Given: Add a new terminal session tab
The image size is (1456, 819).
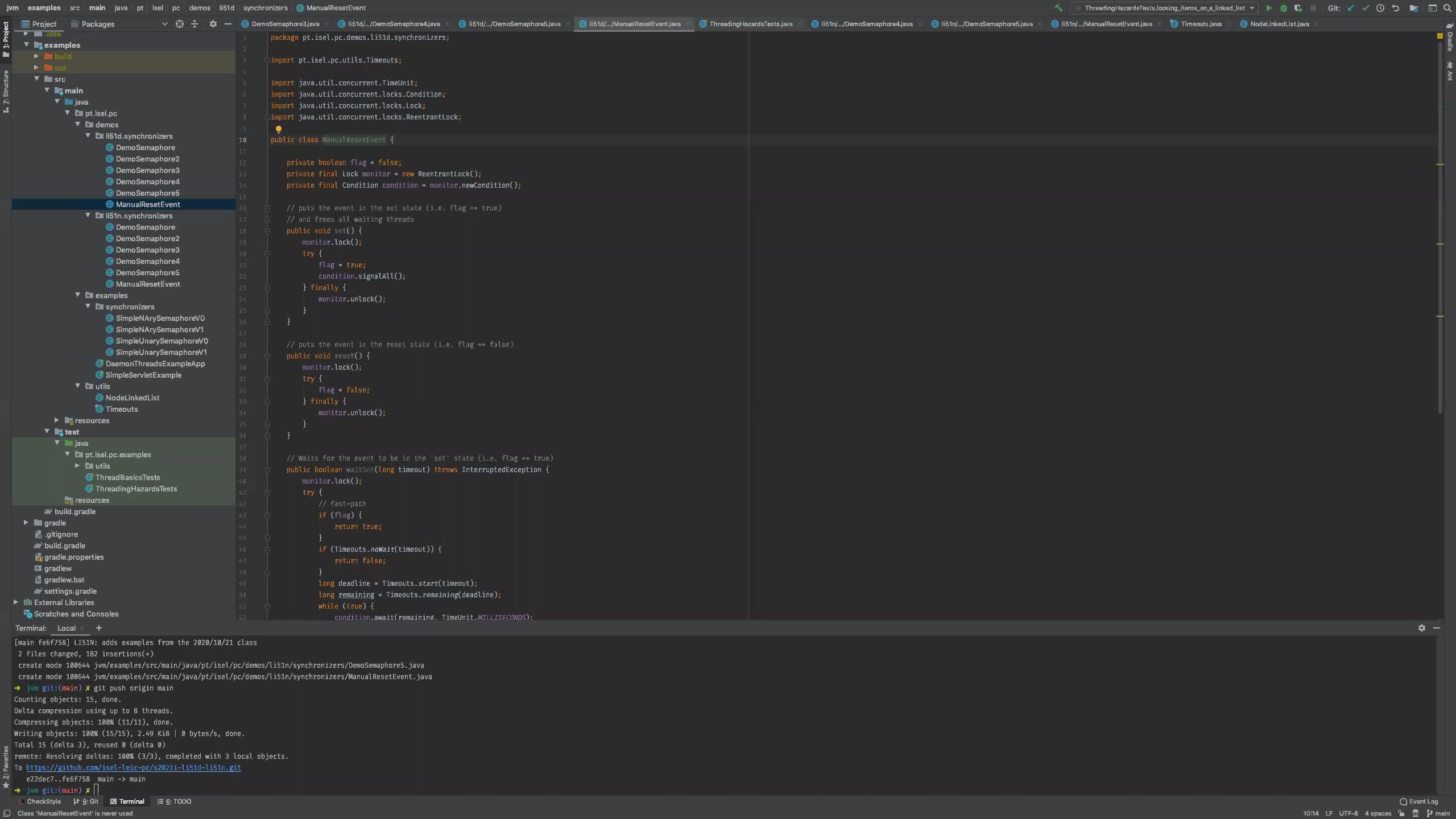Looking at the screenshot, I should pyautogui.click(x=99, y=628).
